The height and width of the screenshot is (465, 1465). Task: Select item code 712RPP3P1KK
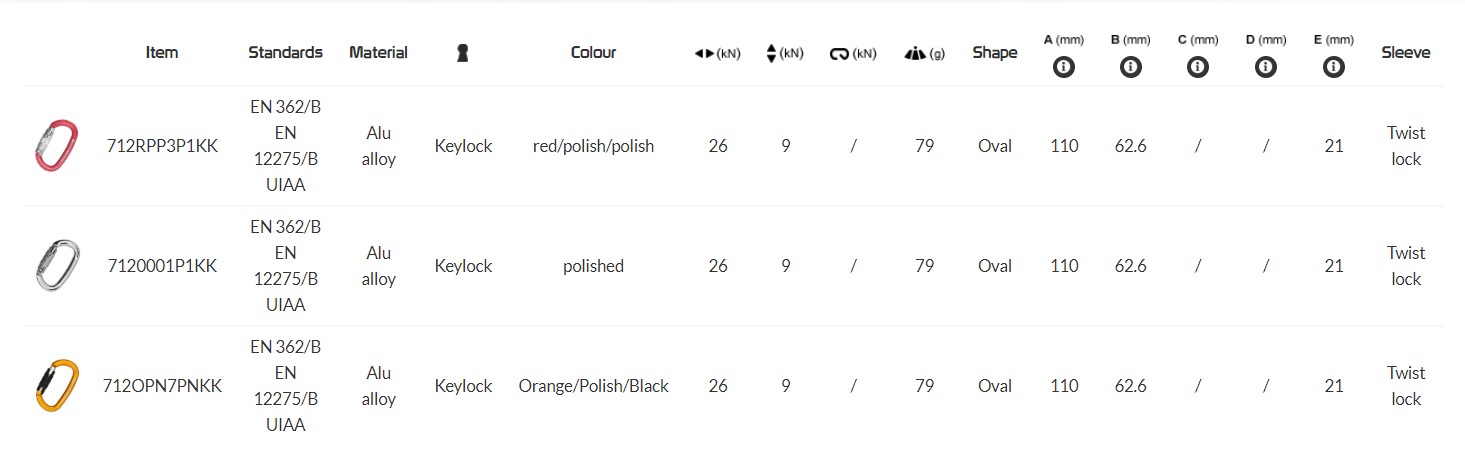tap(162, 146)
